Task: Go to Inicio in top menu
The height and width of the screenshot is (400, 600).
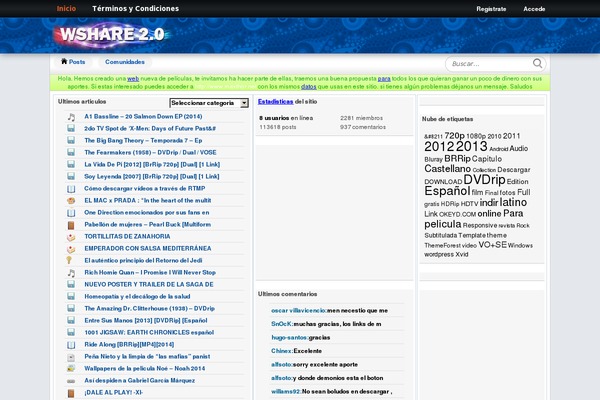Action: 66,8
